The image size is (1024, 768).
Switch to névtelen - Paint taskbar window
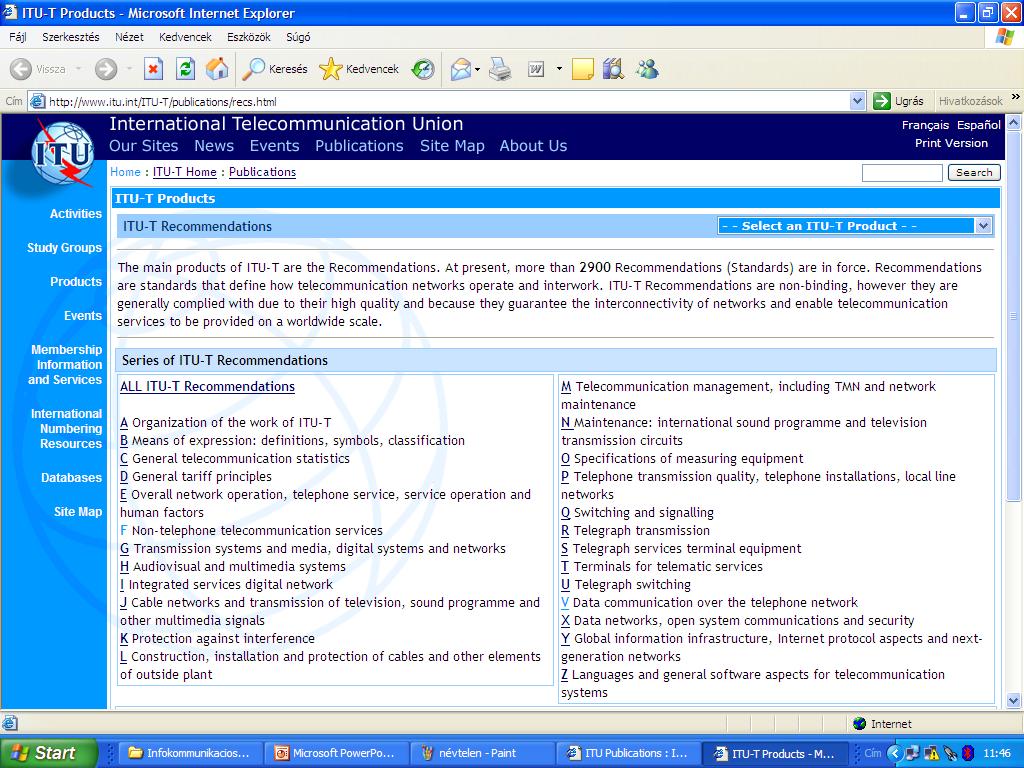click(482, 753)
